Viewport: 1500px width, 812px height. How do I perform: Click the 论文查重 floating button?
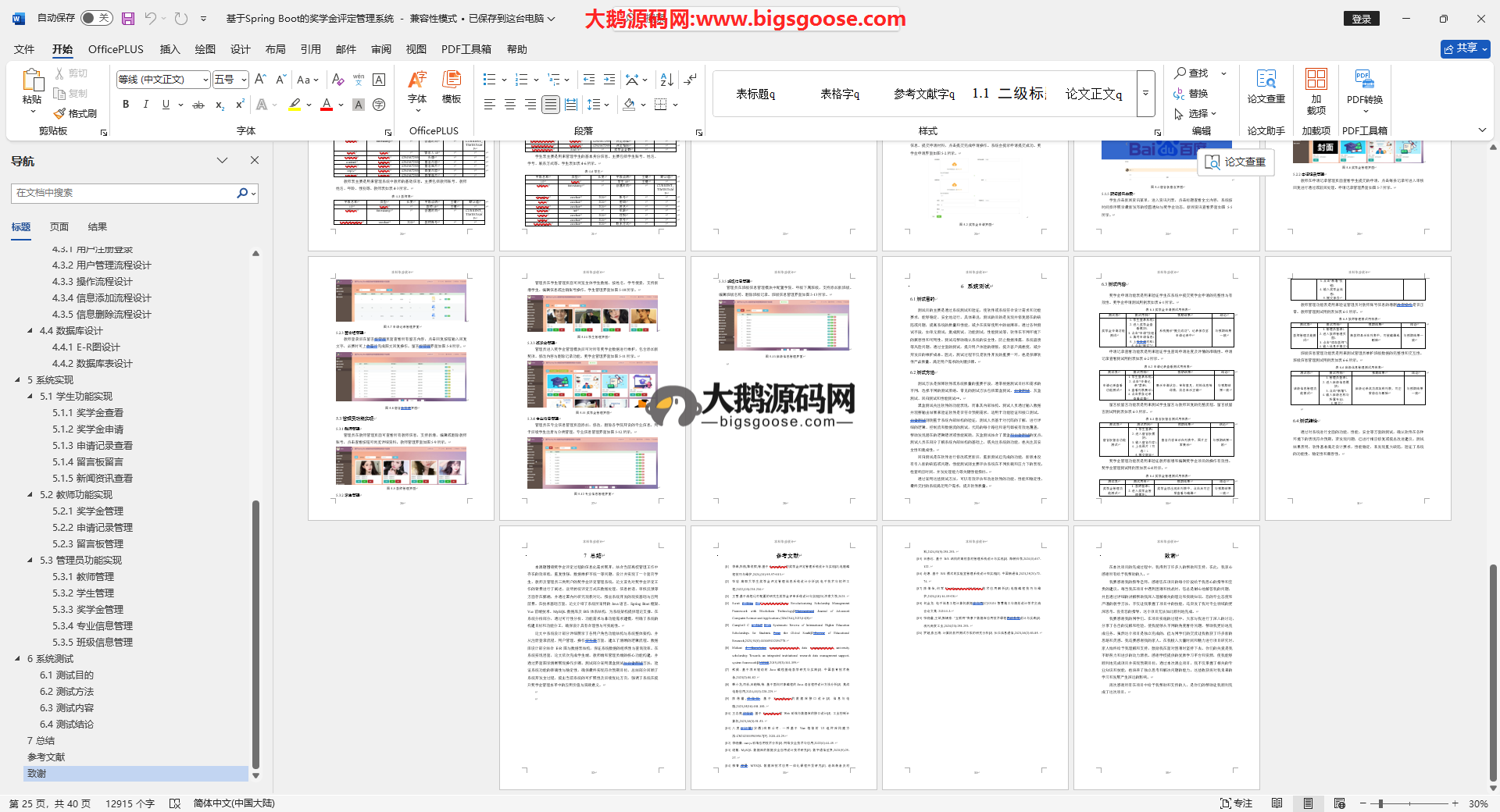click(1235, 162)
